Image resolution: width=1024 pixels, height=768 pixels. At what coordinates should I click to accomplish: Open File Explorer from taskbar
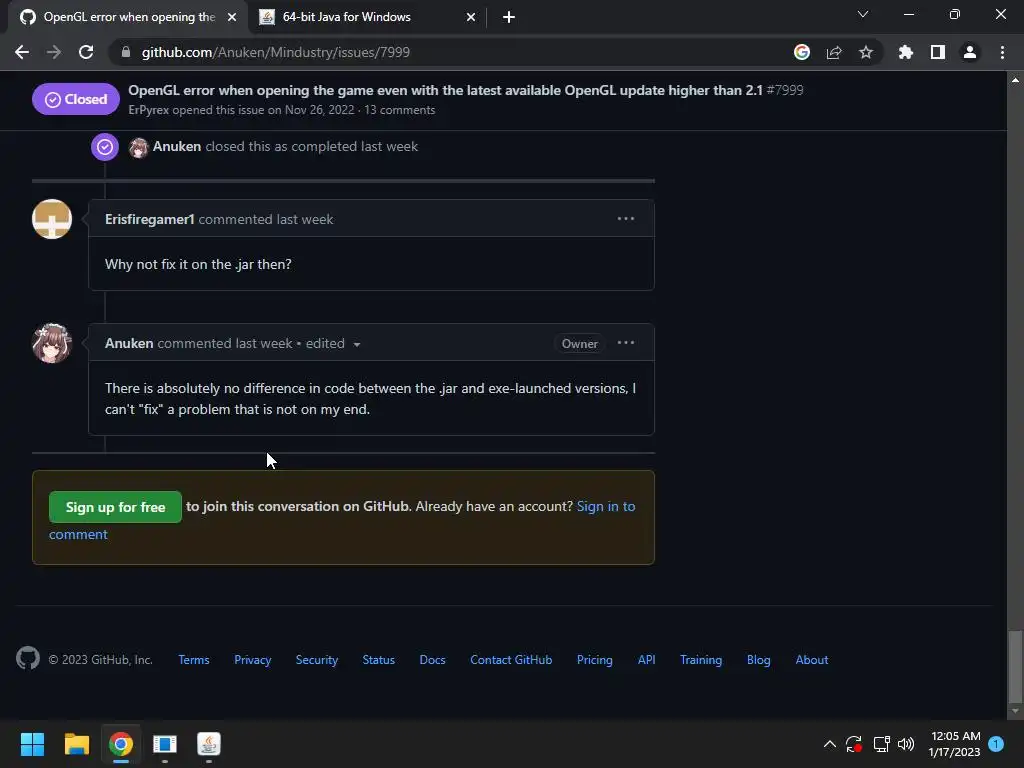[76, 744]
